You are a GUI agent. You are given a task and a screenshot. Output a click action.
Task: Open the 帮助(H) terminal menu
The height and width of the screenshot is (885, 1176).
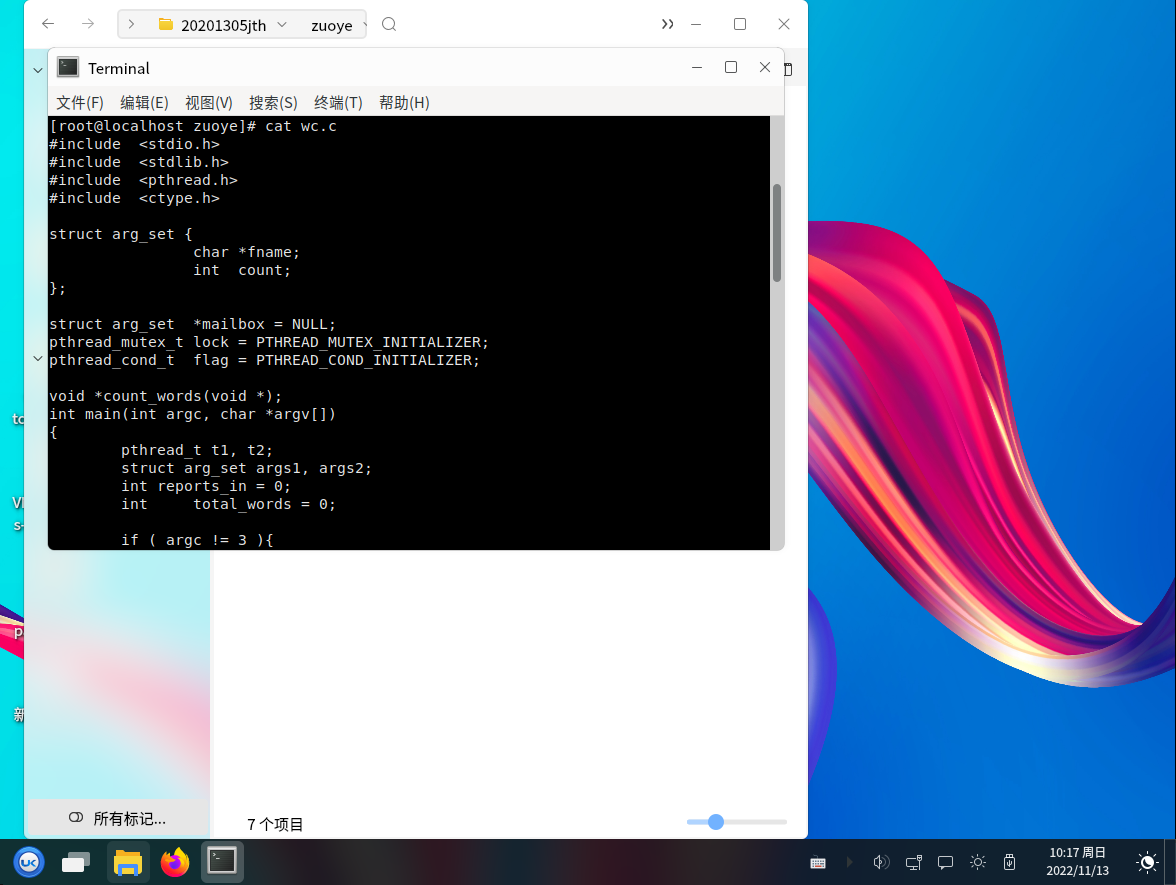[x=404, y=103]
